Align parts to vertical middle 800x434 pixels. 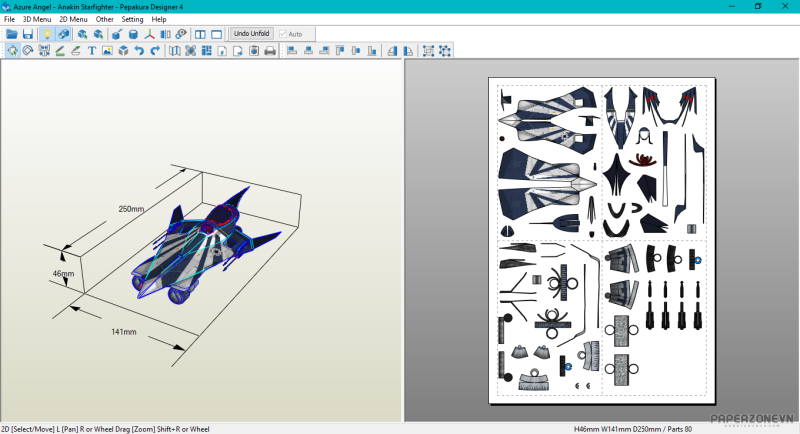(356, 50)
